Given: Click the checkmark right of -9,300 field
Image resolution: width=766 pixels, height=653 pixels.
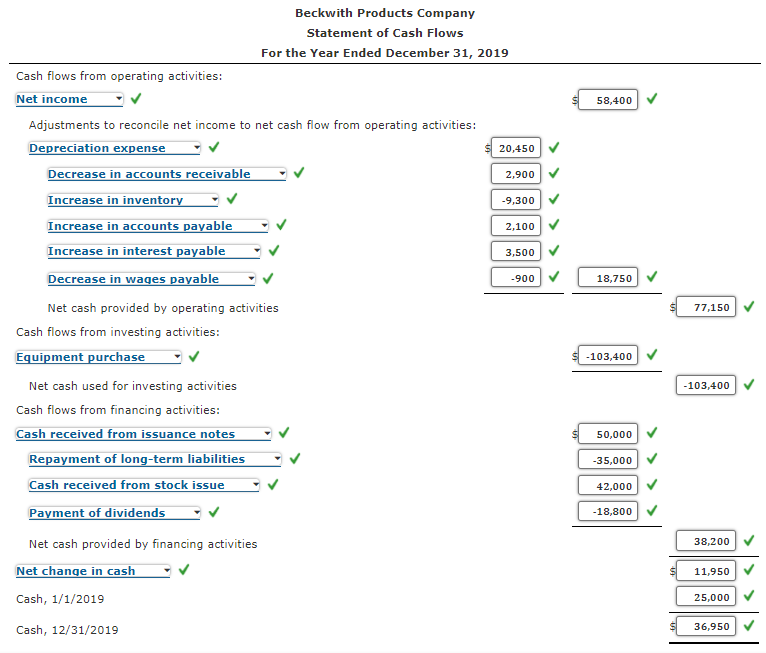Looking at the screenshot, I should click(x=553, y=199).
